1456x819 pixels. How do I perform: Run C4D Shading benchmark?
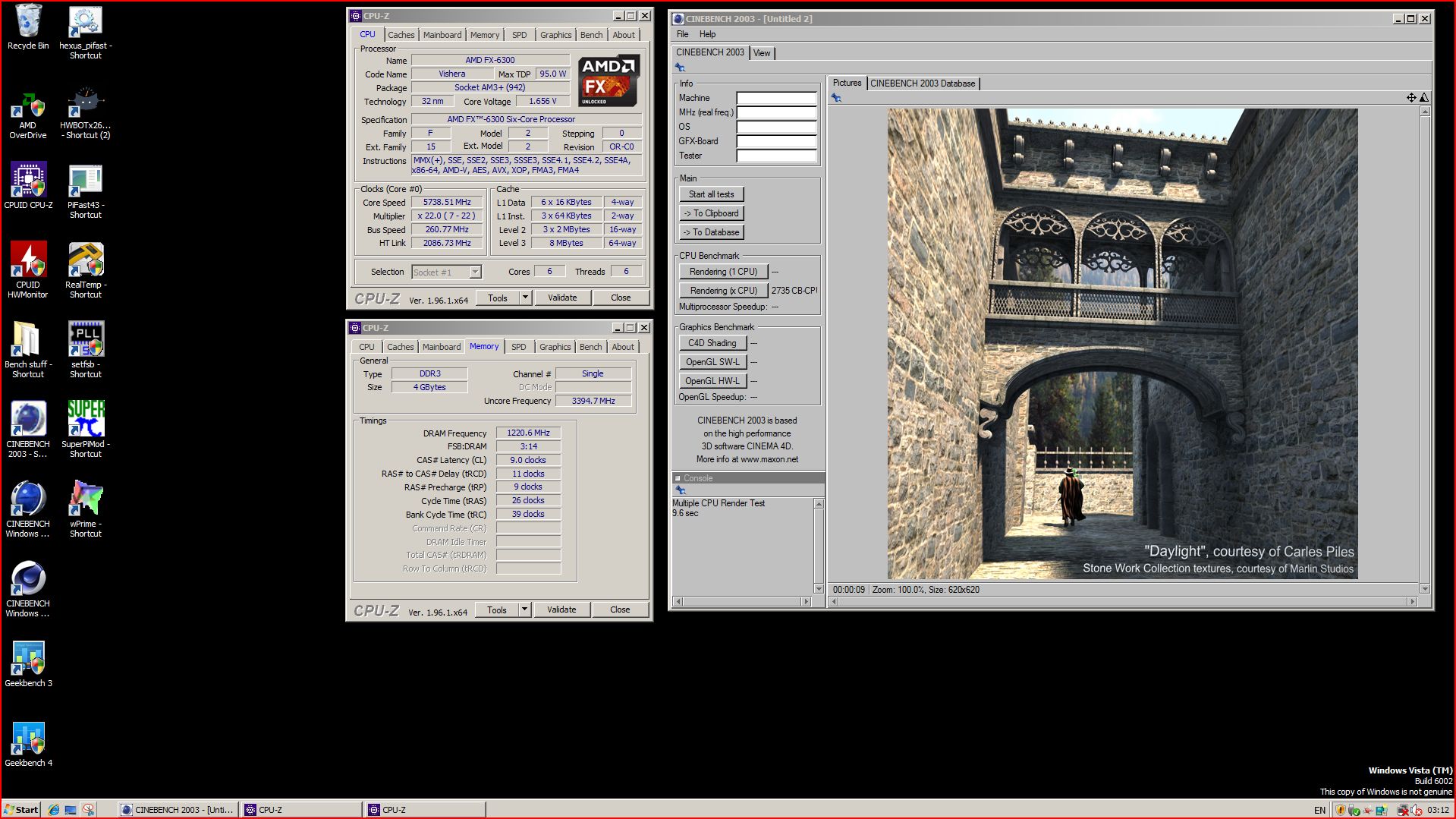pyautogui.click(x=712, y=343)
